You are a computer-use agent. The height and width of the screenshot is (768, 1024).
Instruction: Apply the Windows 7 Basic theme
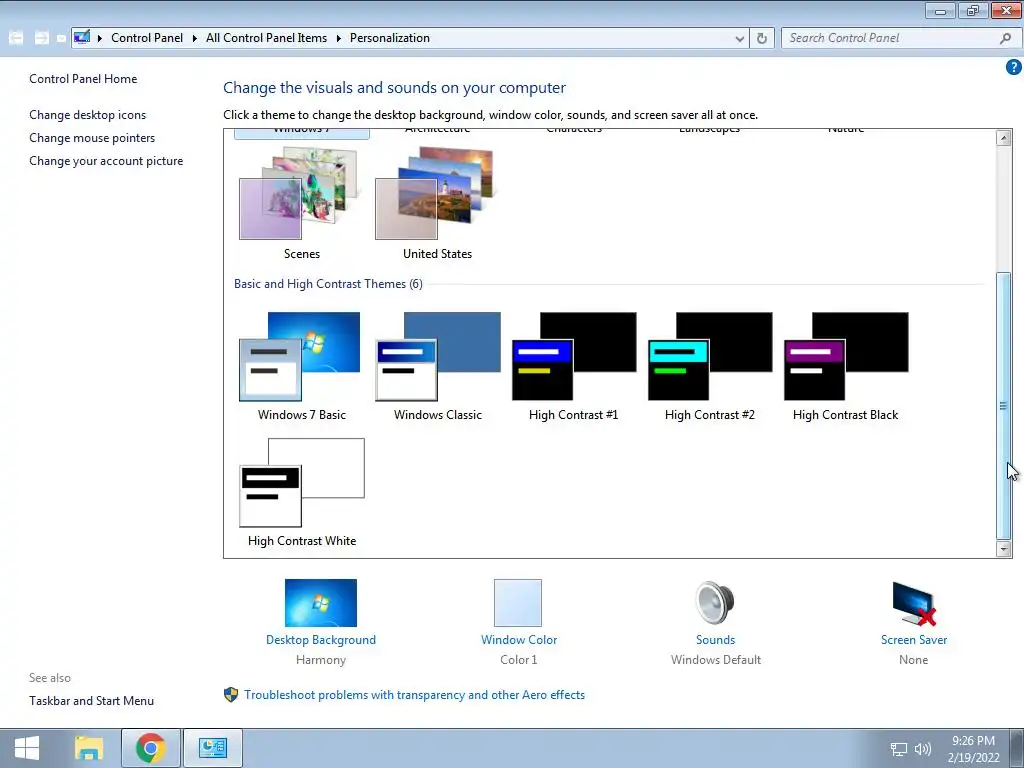click(300, 357)
